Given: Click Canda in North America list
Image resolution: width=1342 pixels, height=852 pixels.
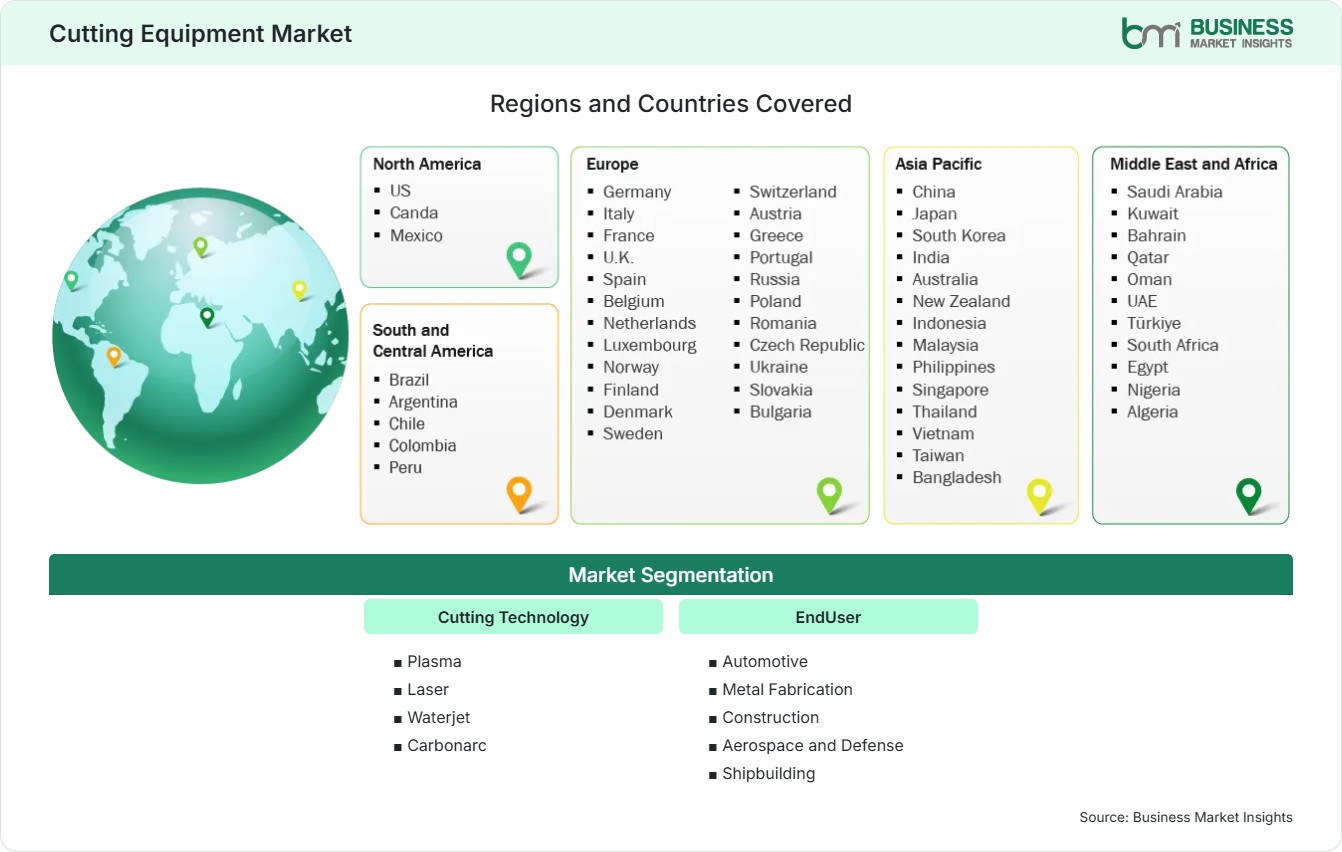Looking at the screenshot, I should (414, 212).
